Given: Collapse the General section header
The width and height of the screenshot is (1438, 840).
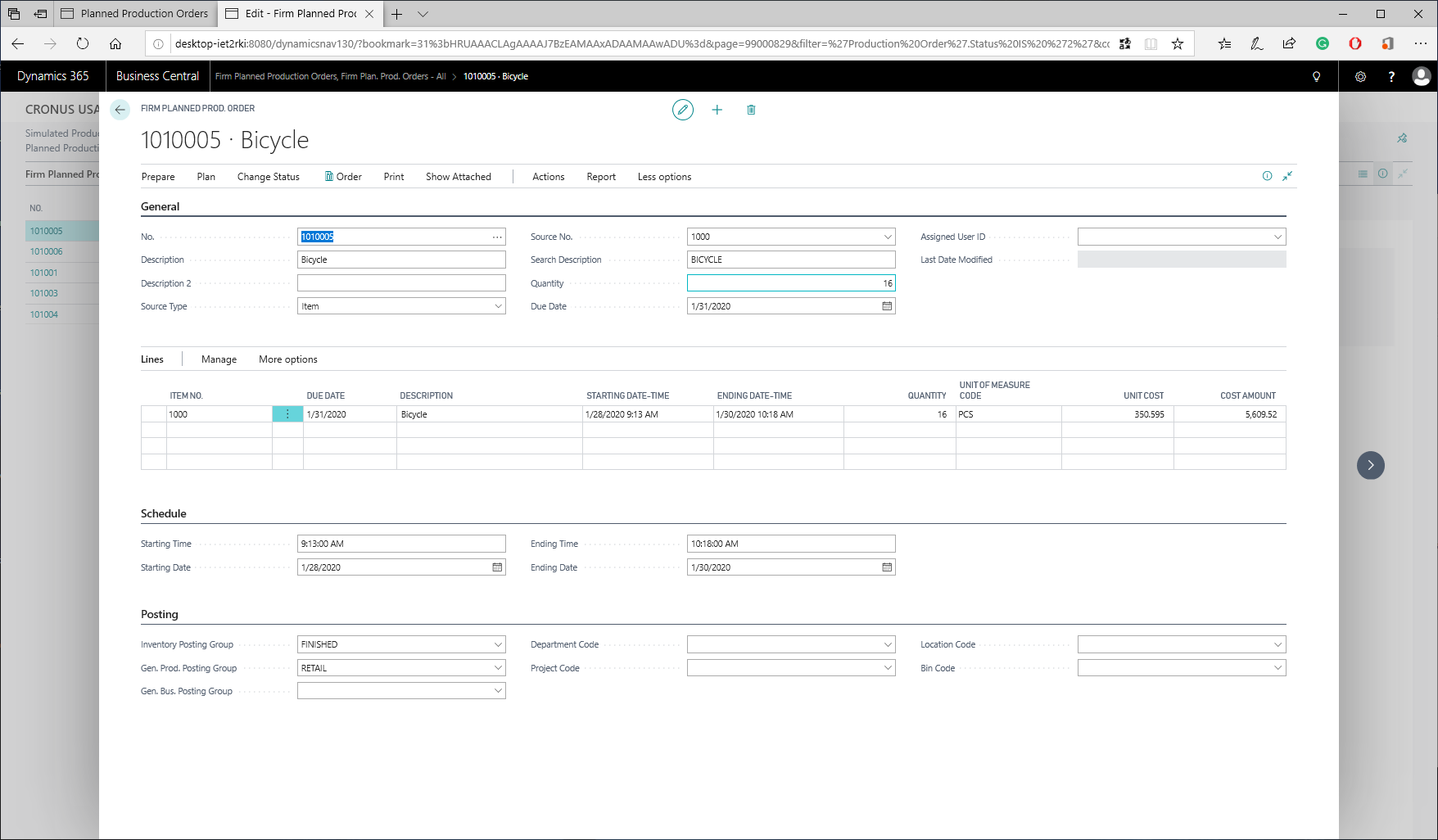Looking at the screenshot, I should point(161,207).
